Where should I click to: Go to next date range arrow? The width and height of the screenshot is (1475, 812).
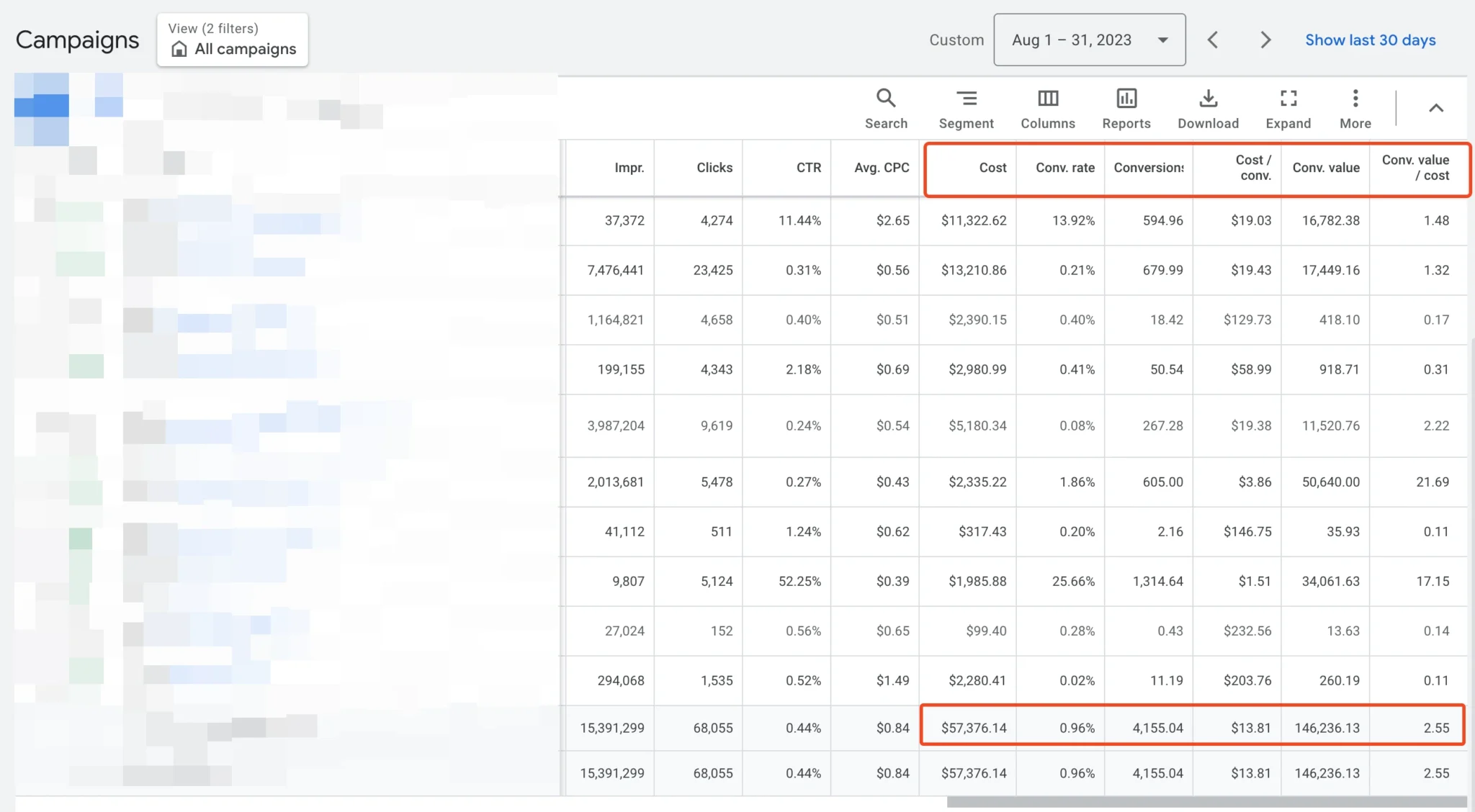(x=1265, y=40)
